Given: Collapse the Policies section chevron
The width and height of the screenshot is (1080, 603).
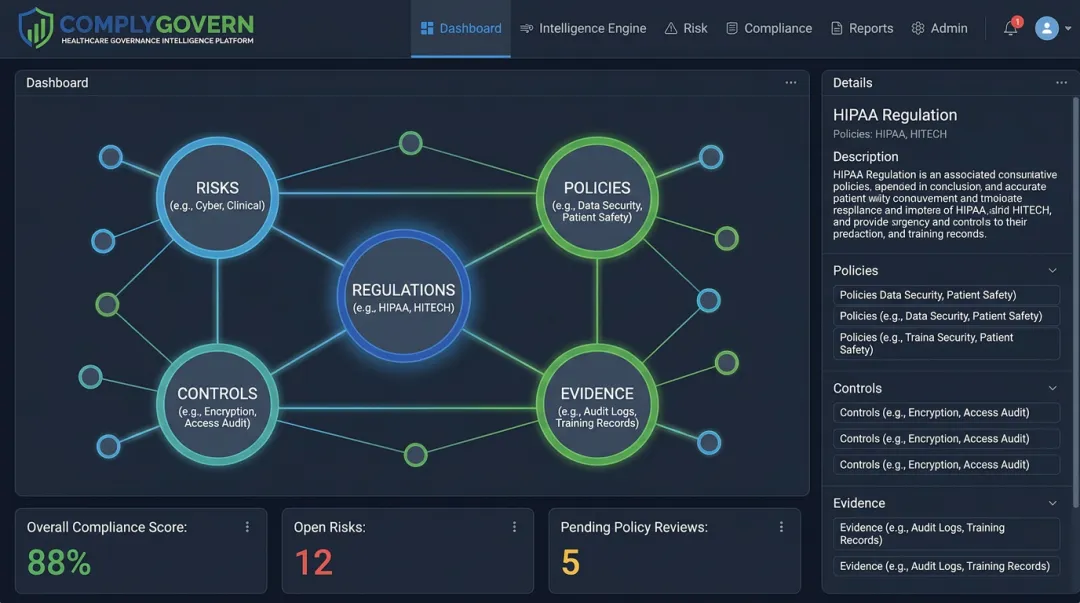Looking at the screenshot, I should (x=1052, y=270).
